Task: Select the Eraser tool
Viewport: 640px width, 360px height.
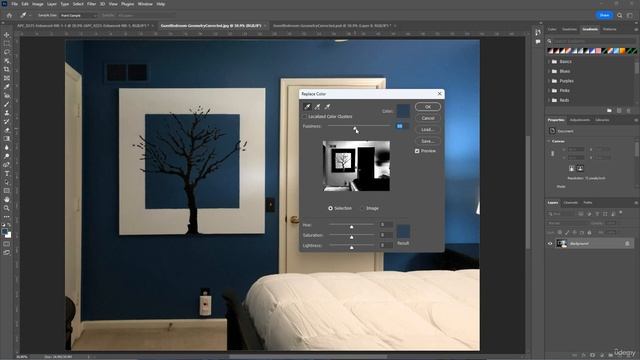Action: (x=7, y=130)
